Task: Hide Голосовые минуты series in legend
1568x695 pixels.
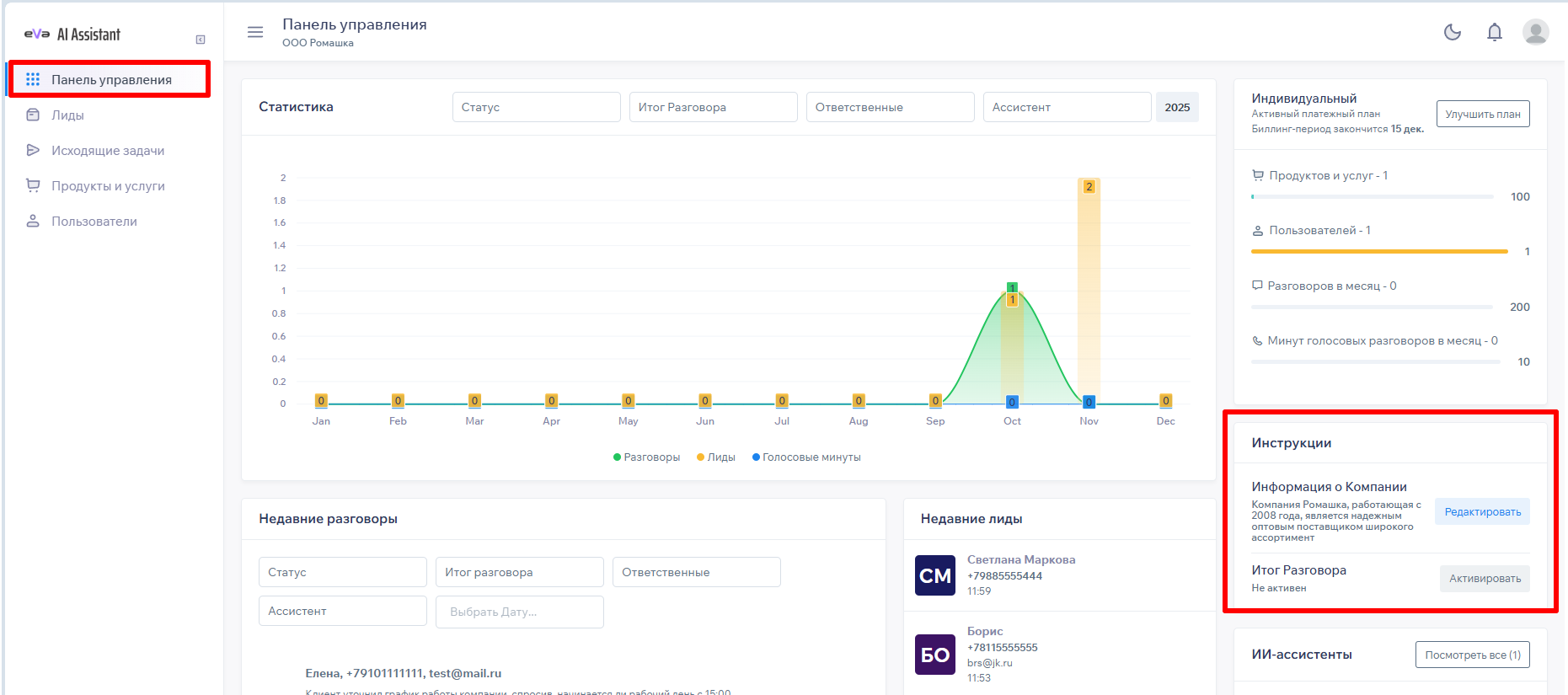Action: (806, 457)
